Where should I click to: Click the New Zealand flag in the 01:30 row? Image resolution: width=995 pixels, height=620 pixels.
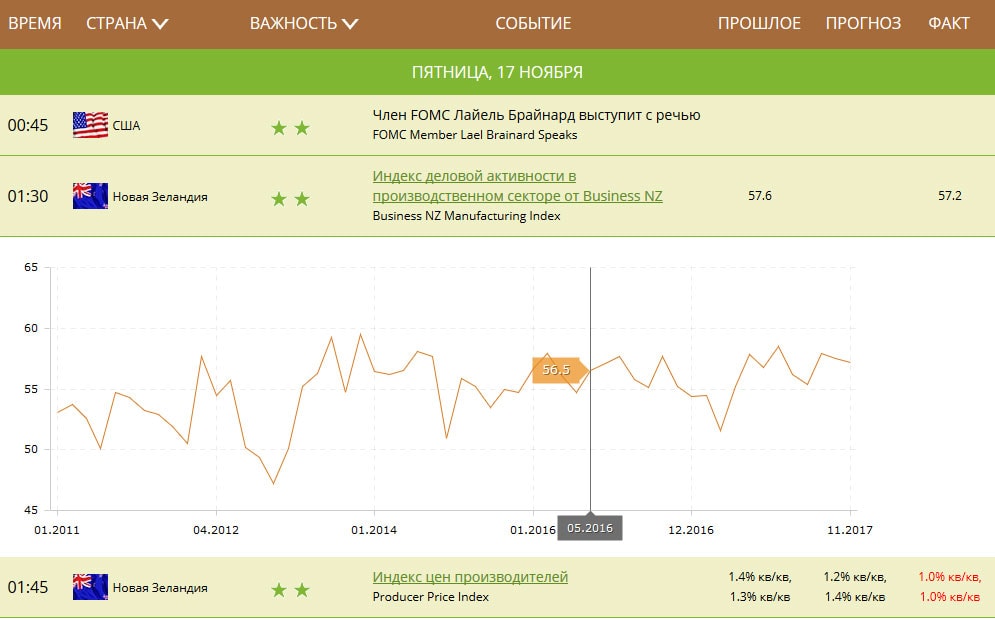click(x=90, y=196)
